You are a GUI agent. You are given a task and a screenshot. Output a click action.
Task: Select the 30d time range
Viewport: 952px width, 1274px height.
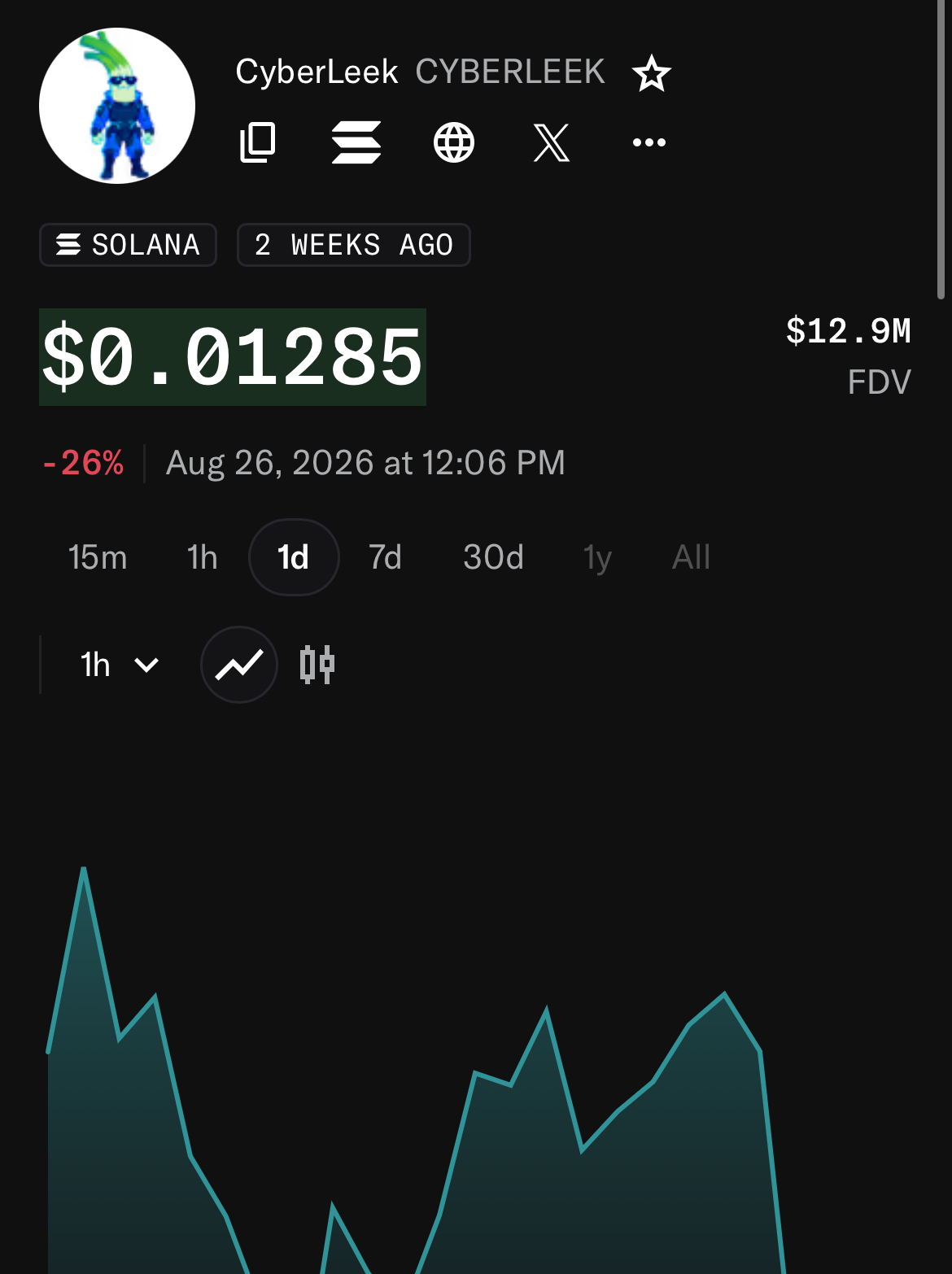click(494, 557)
